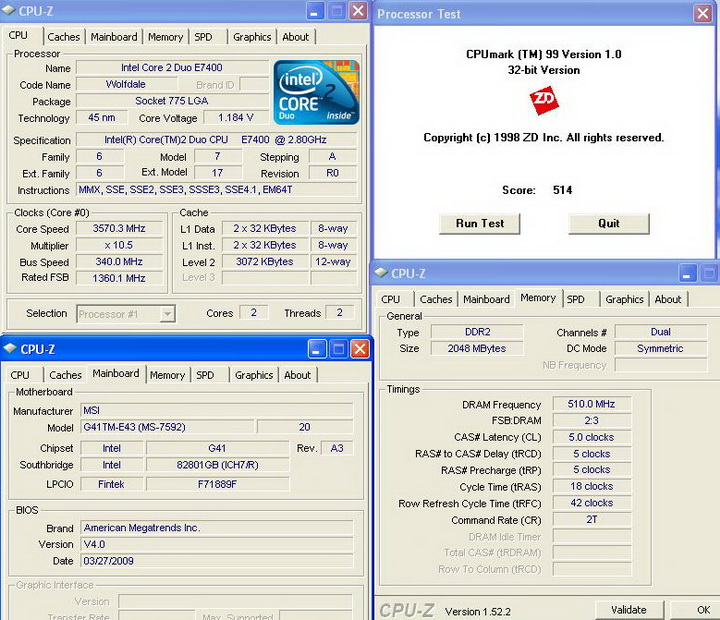
Task: Click Multiplier value x 10.5
Action: pos(119,245)
